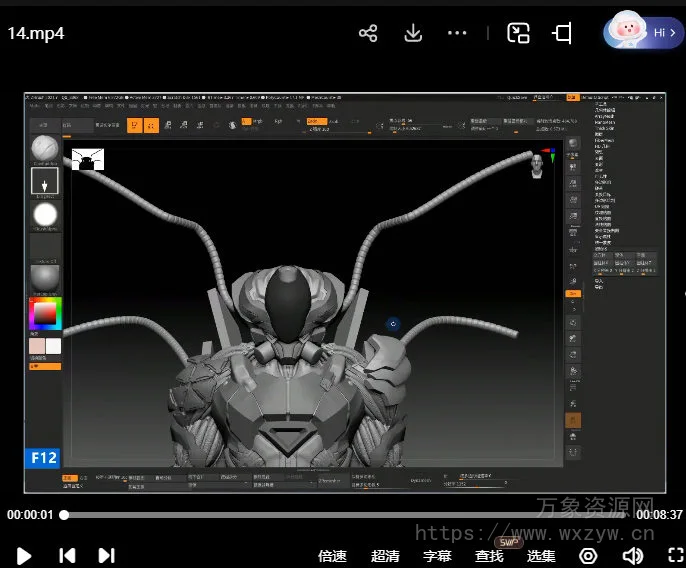Open the three-dot more options menu
Screen dimensions: 686x568
(457, 33)
